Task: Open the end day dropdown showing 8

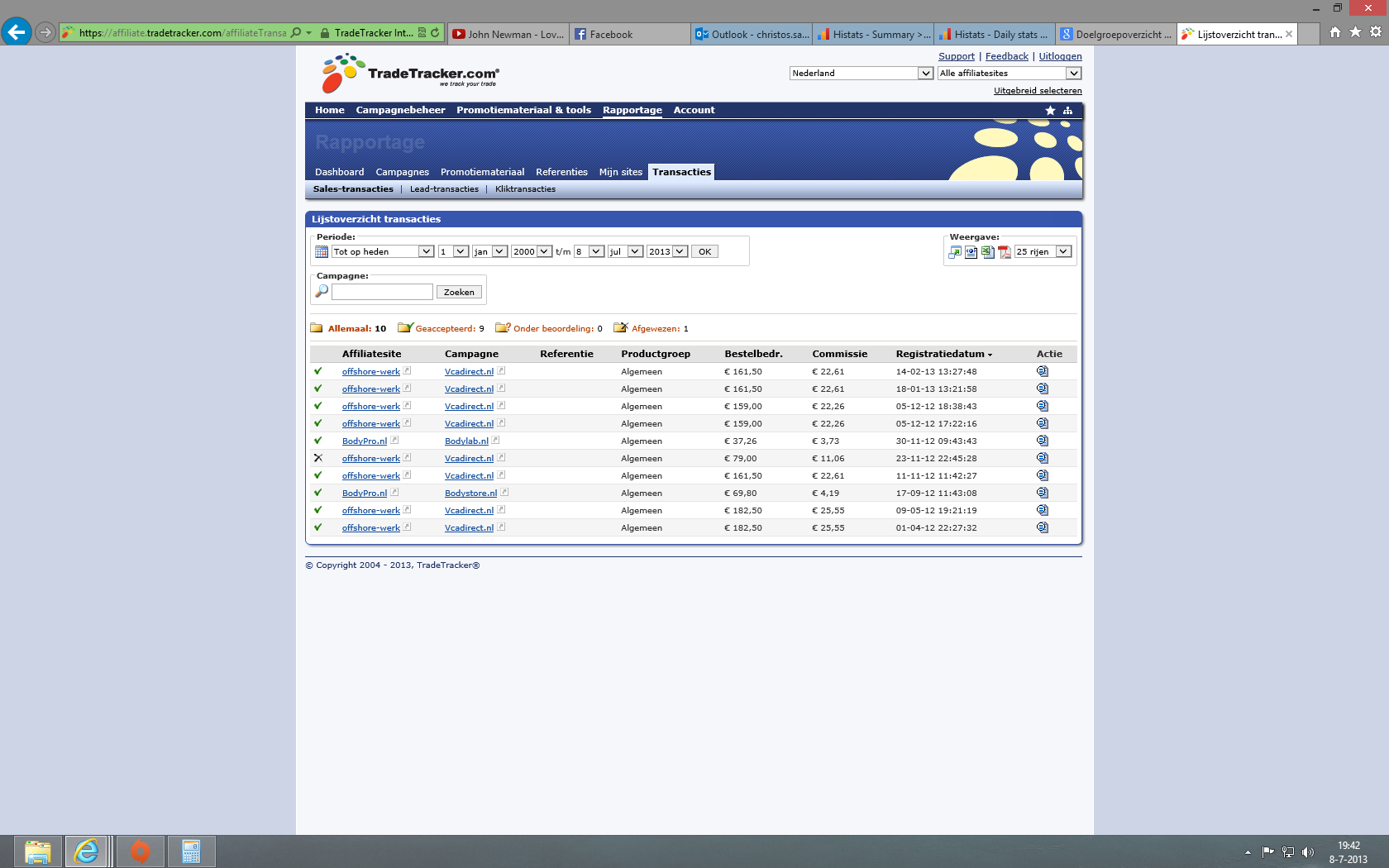Action: (x=589, y=251)
